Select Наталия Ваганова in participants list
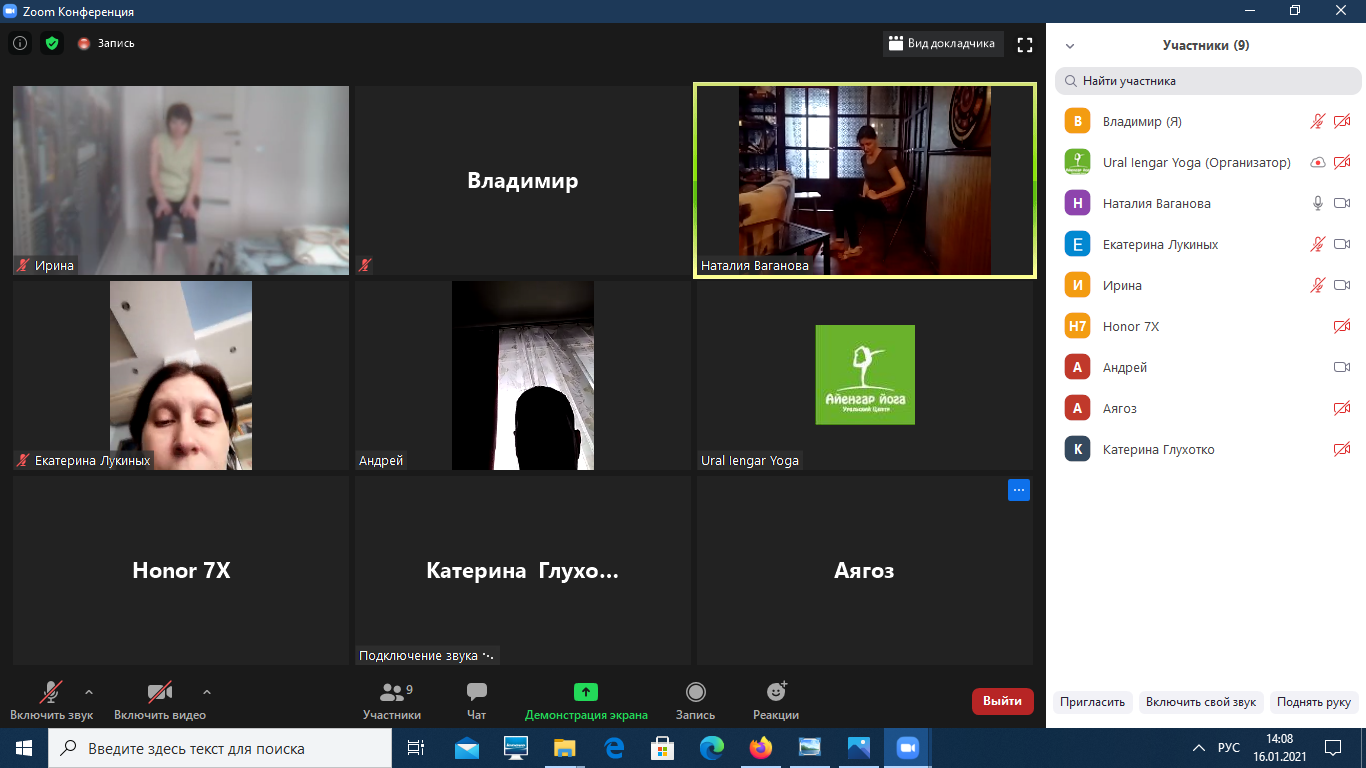Screen dimensions: 1366x768 tap(1156, 203)
